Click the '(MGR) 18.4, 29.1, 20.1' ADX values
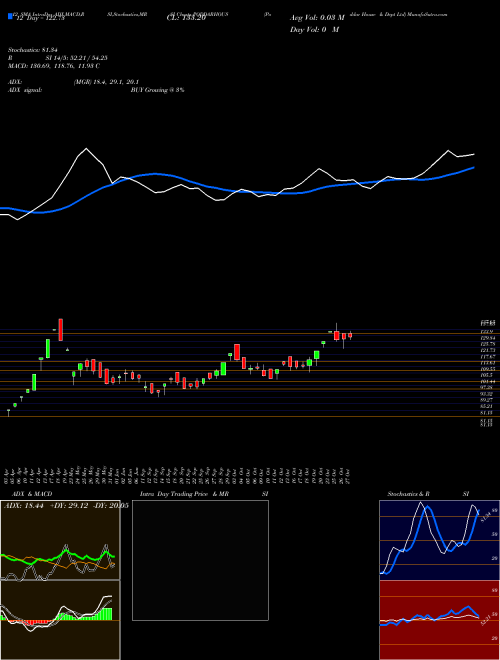 (x=106, y=82)
